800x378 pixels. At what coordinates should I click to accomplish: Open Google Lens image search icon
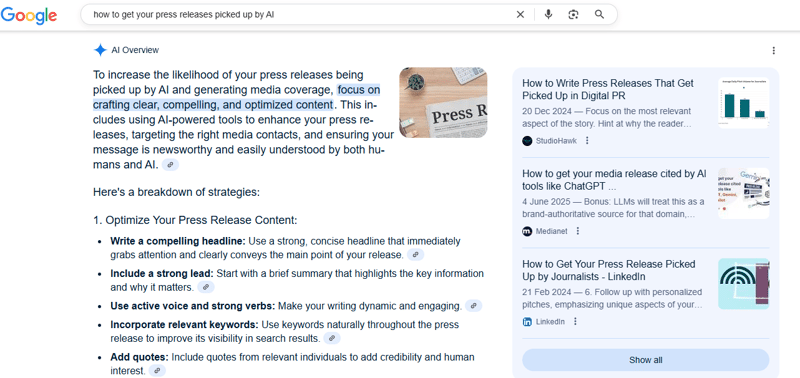click(x=573, y=15)
